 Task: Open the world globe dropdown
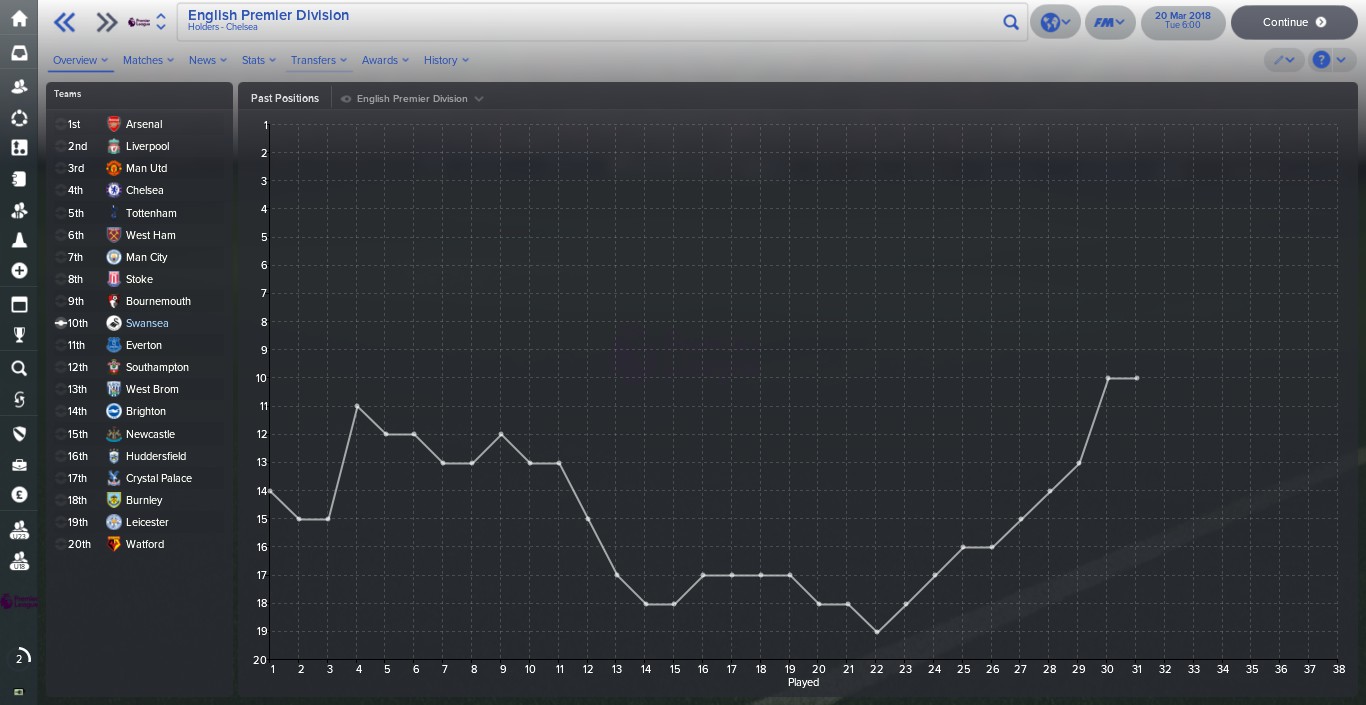click(x=1055, y=22)
